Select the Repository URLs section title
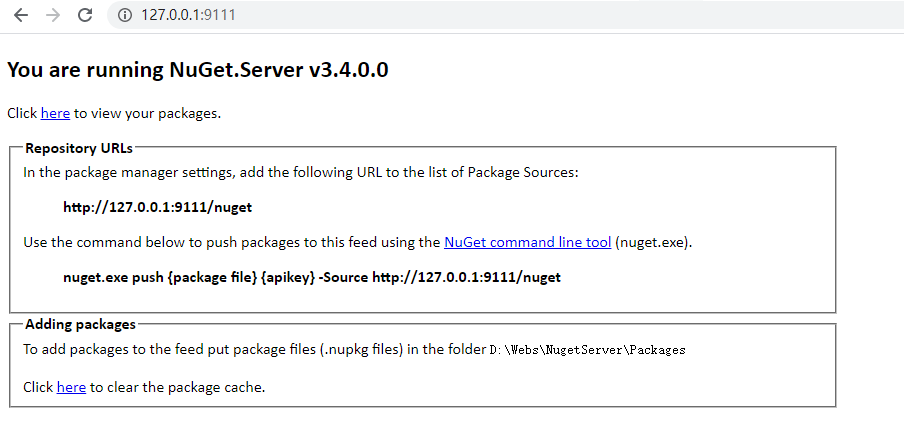This screenshot has height=434, width=904. [79, 148]
